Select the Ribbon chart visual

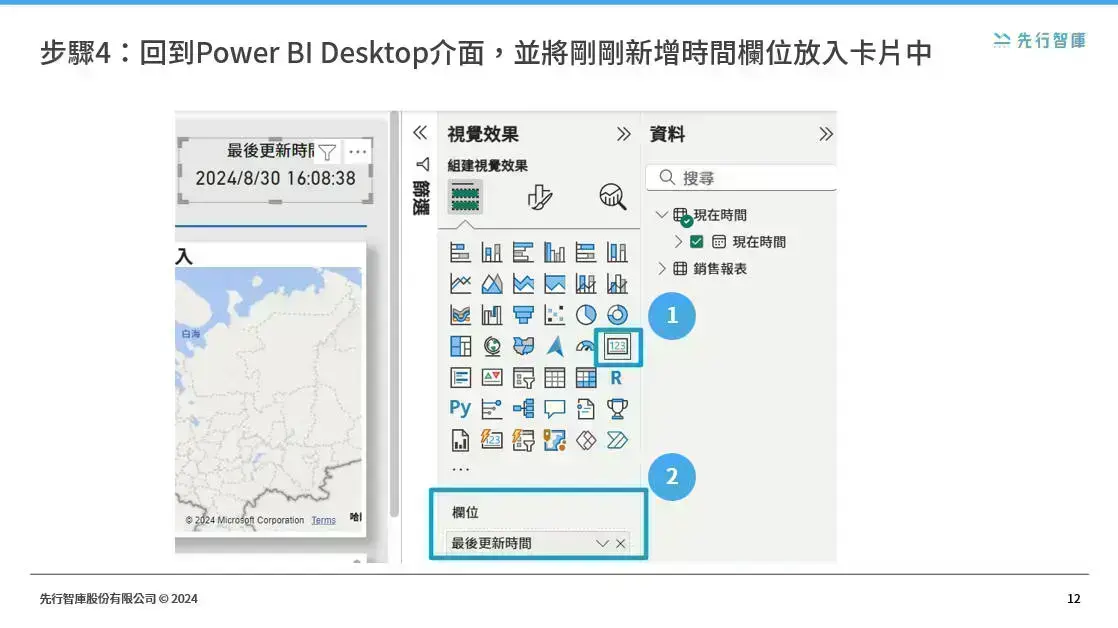pyautogui.click(x=460, y=315)
